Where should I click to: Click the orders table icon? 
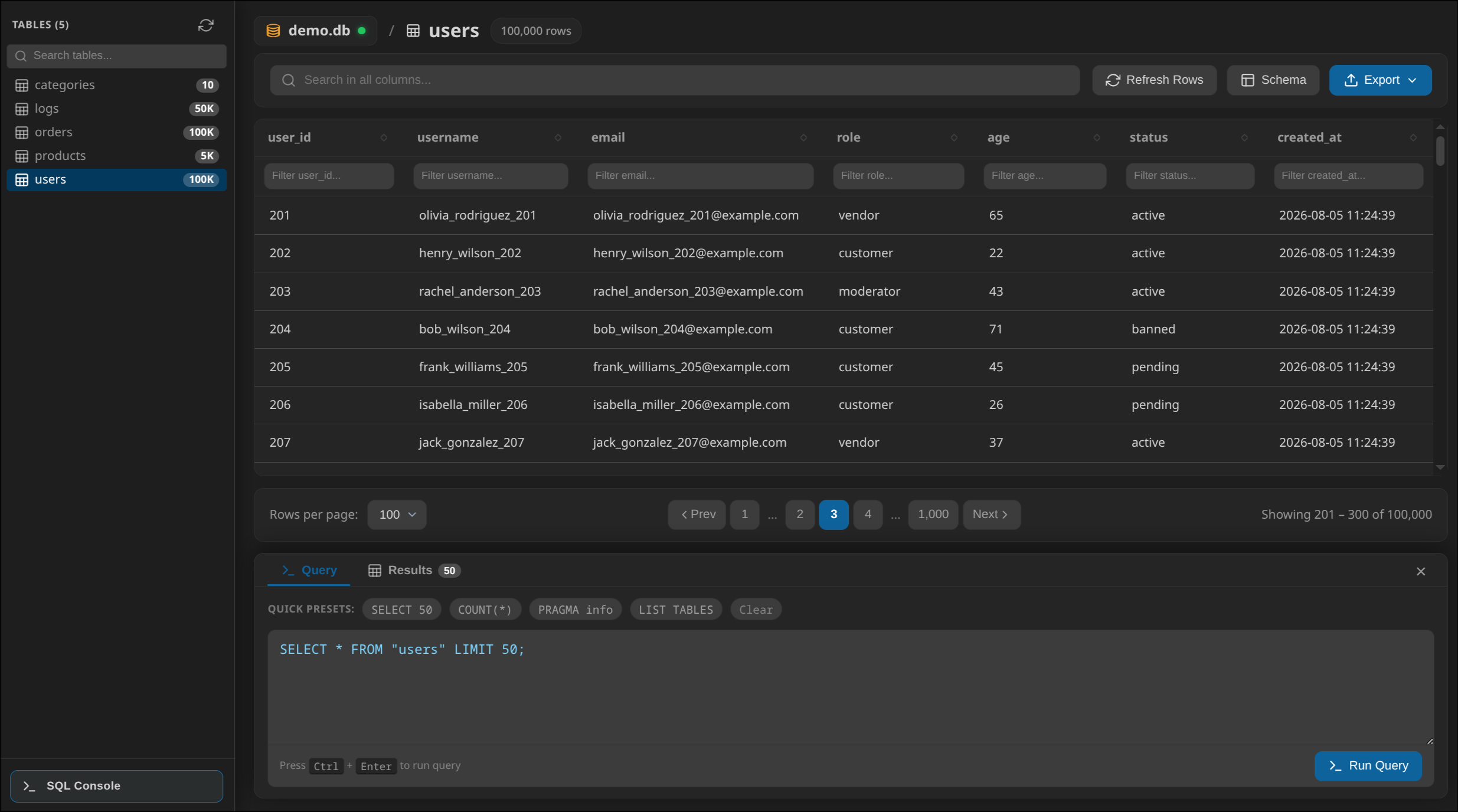click(22, 132)
